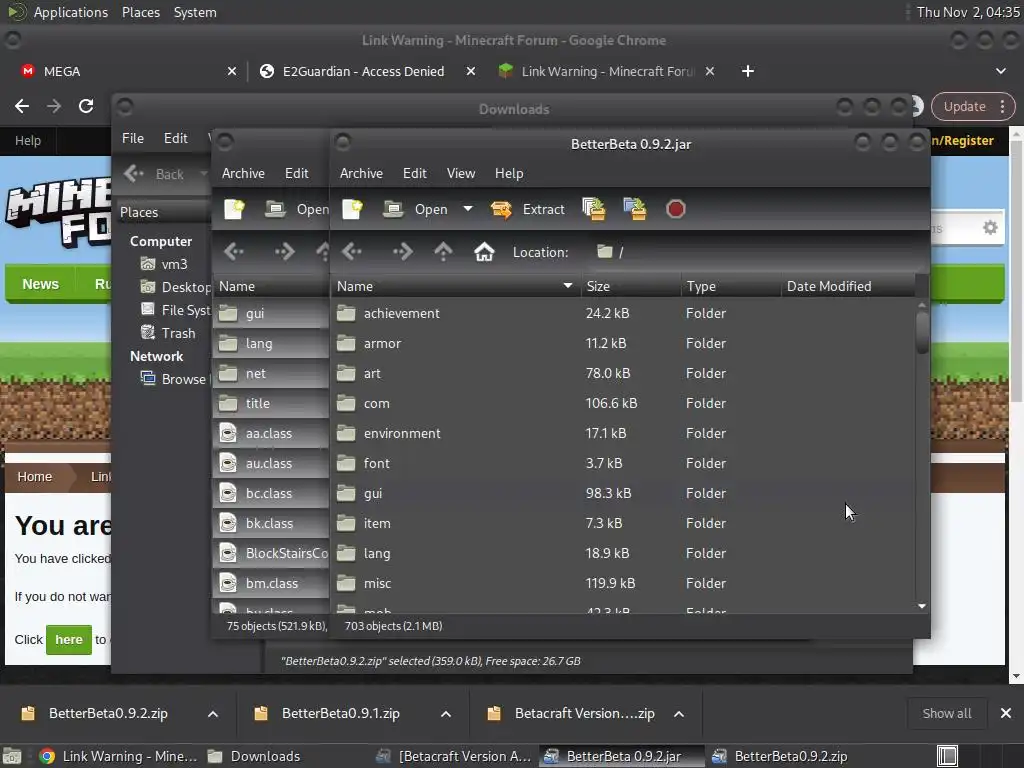Click Chrome back arrow
This screenshot has width=1024, height=768.
(x=22, y=106)
